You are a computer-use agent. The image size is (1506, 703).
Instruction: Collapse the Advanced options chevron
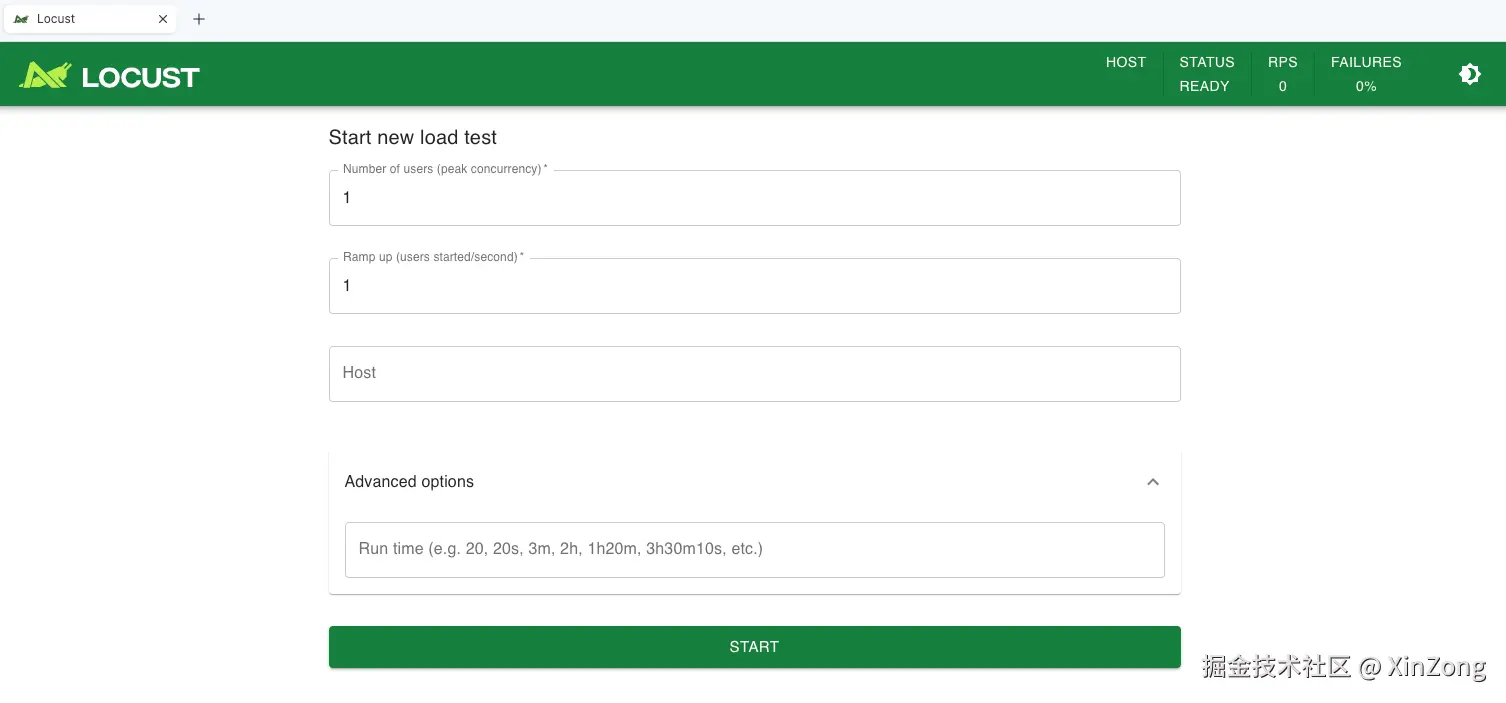1153,482
